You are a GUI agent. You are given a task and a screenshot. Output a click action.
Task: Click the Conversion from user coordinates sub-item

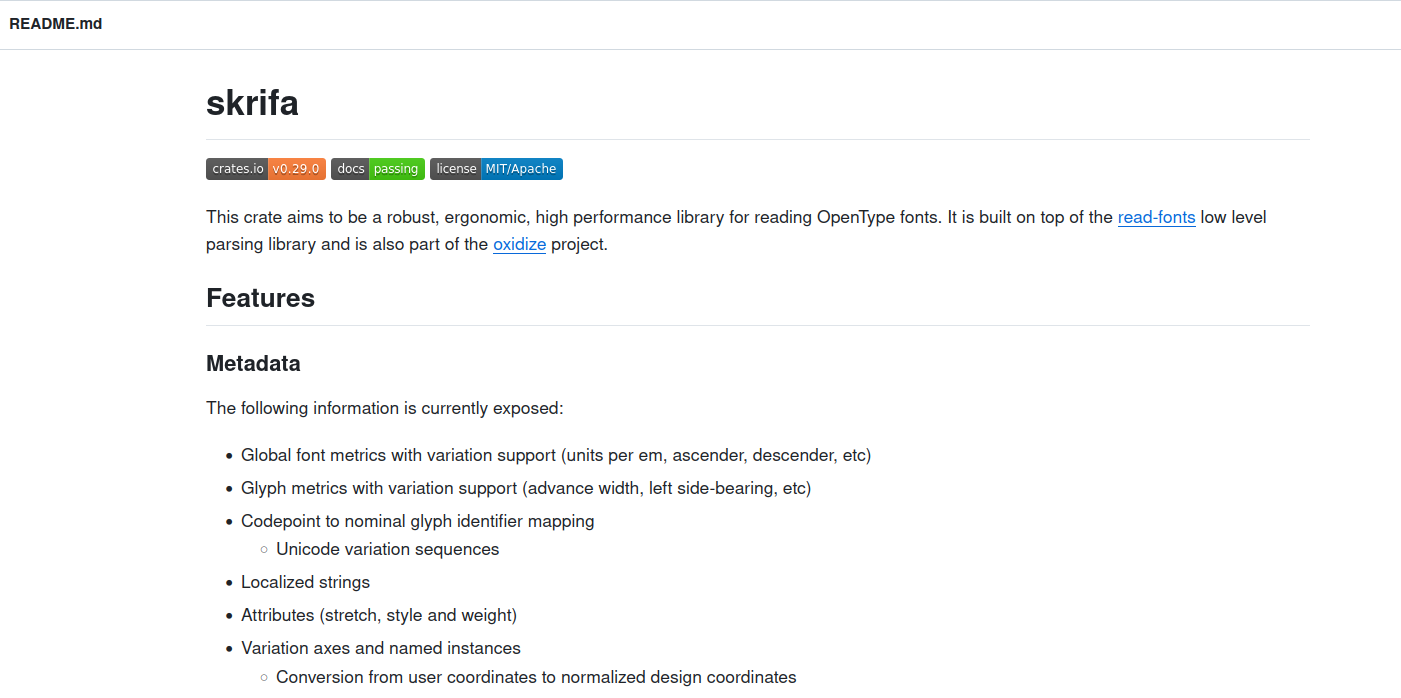point(536,677)
